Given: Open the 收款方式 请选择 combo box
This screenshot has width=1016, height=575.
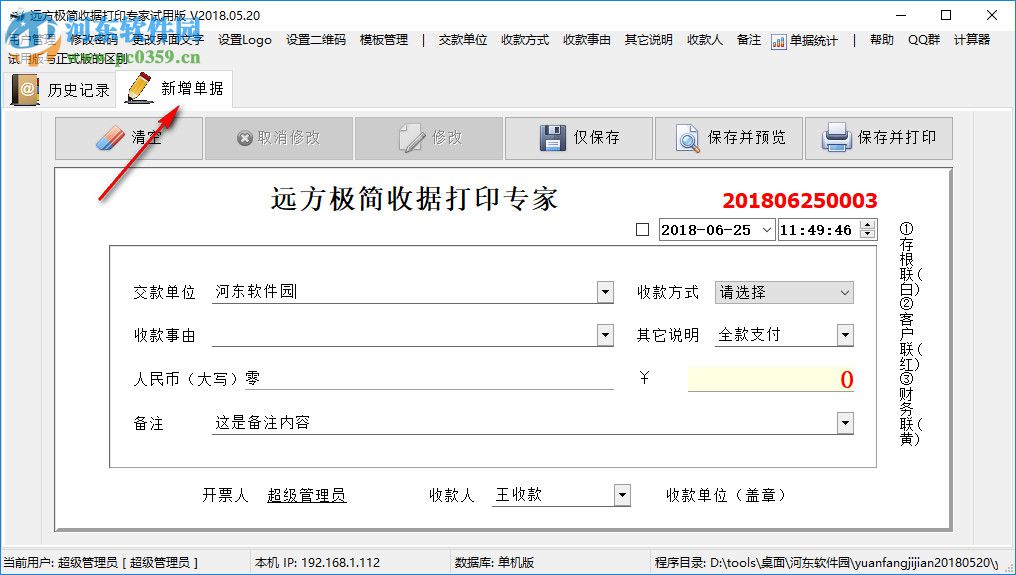Looking at the screenshot, I should (x=784, y=292).
